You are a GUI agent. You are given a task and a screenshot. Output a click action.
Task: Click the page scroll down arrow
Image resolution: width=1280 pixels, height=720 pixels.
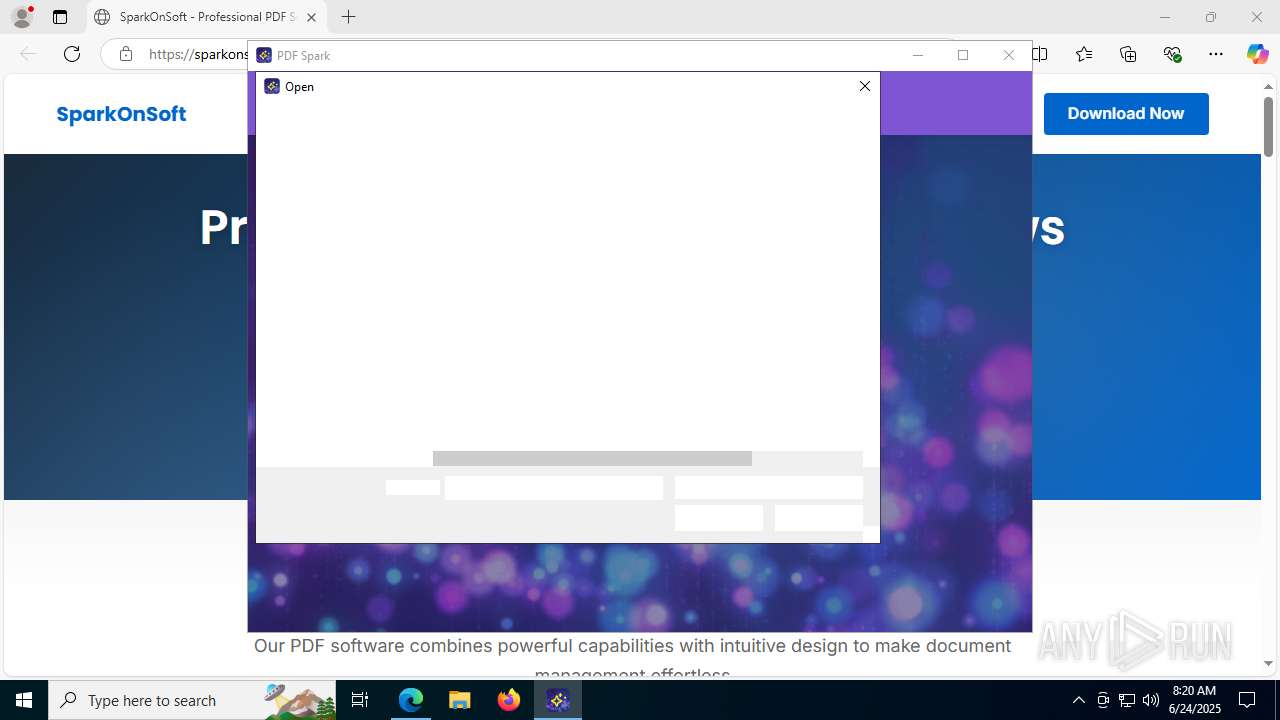pos(1268,663)
